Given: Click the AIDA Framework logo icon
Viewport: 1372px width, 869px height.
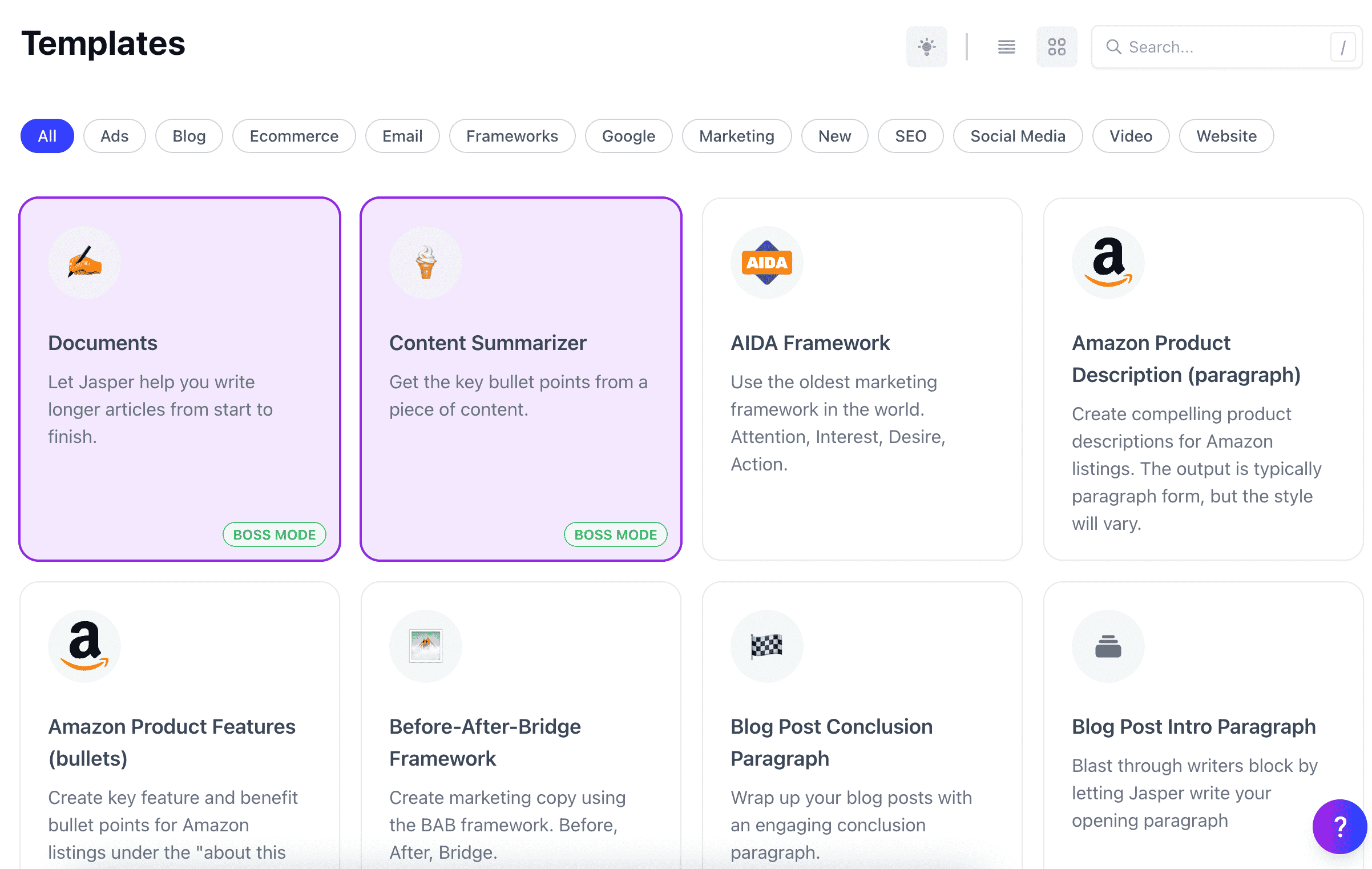Looking at the screenshot, I should (767, 263).
